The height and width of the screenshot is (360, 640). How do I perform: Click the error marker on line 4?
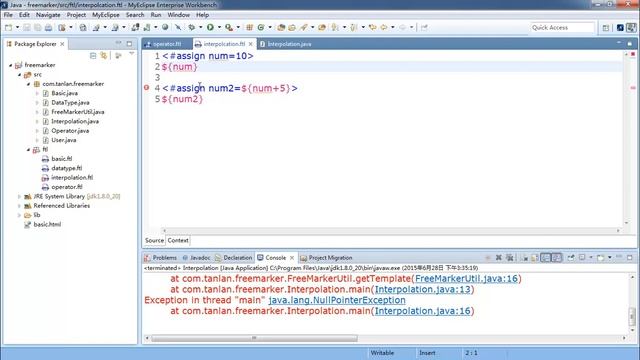pyautogui.click(x=147, y=87)
